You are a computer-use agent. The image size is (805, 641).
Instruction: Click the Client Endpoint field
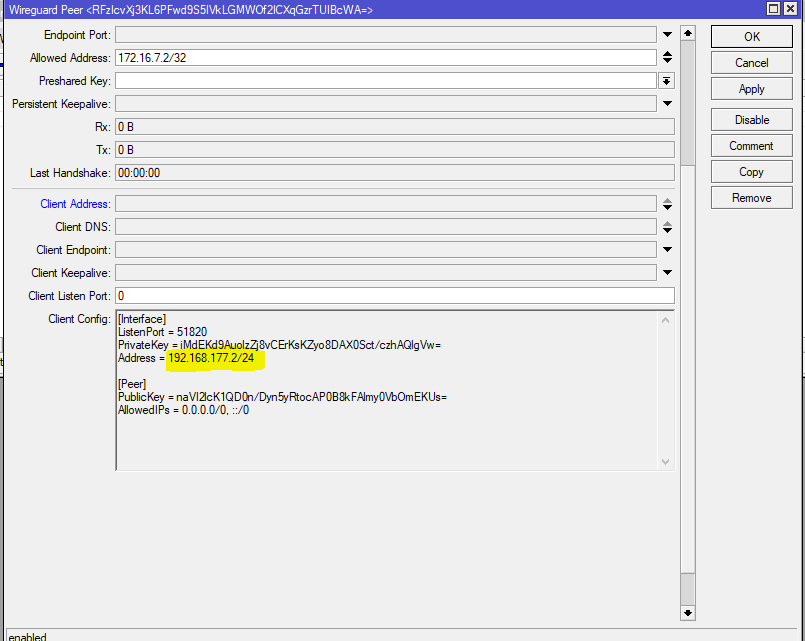pyautogui.click(x=386, y=250)
